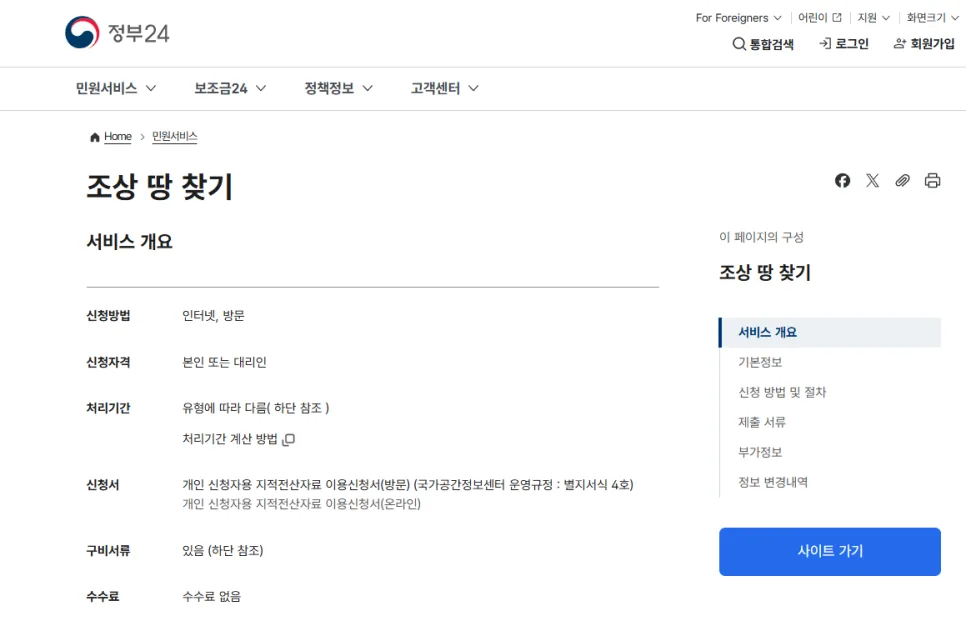966x626 pixels.
Task: Click 민원서비스 breadcrumb link
Action: (x=174, y=137)
